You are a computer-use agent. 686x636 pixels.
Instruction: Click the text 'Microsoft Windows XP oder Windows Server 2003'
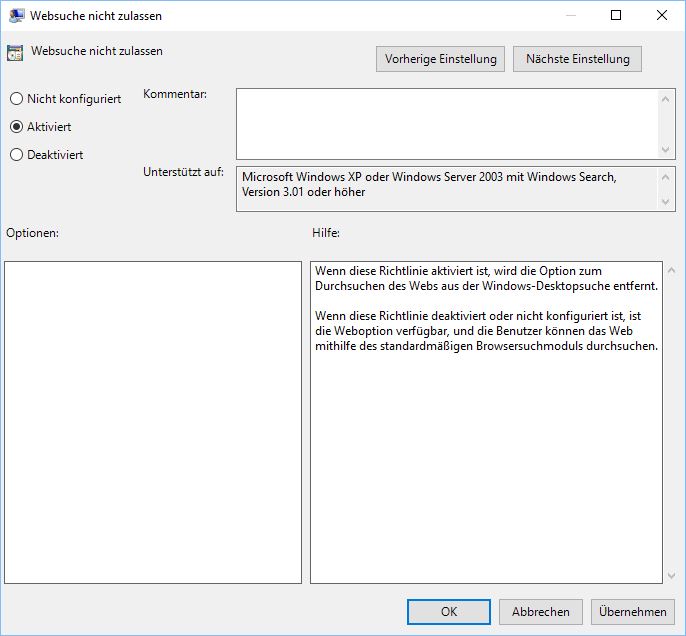pyautogui.click(x=372, y=177)
